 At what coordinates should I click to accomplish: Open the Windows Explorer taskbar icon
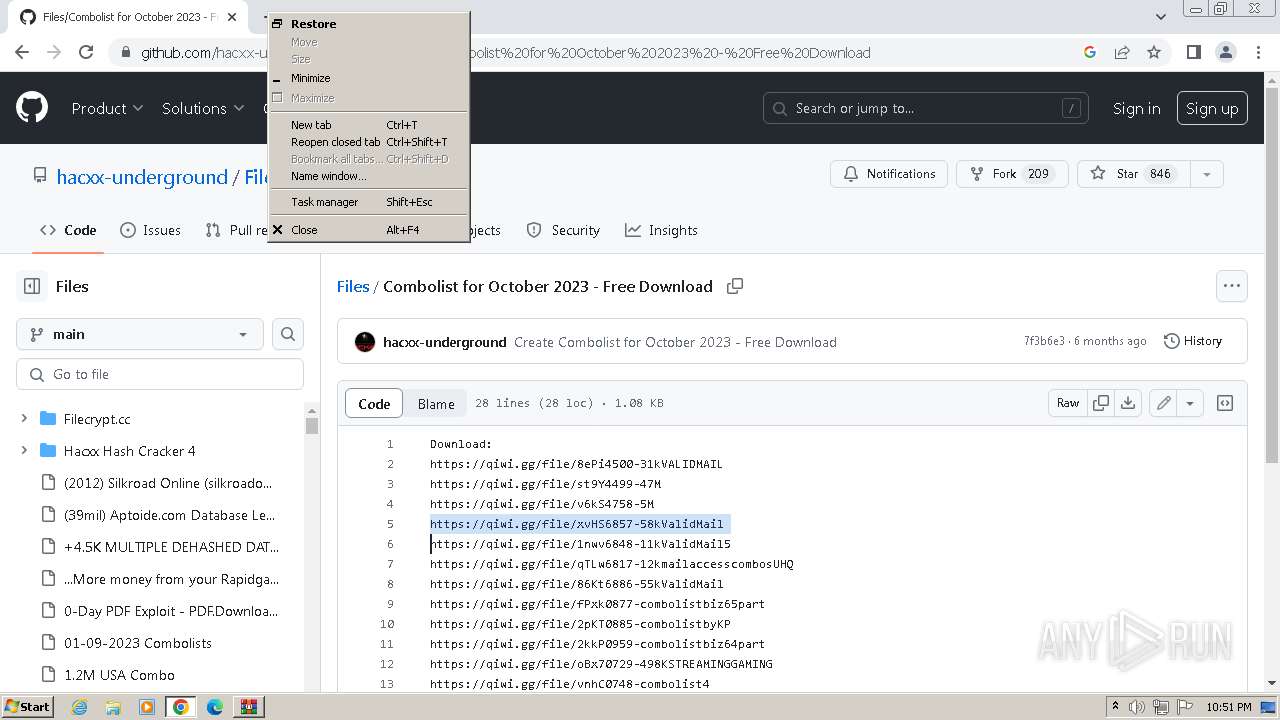(x=113, y=707)
